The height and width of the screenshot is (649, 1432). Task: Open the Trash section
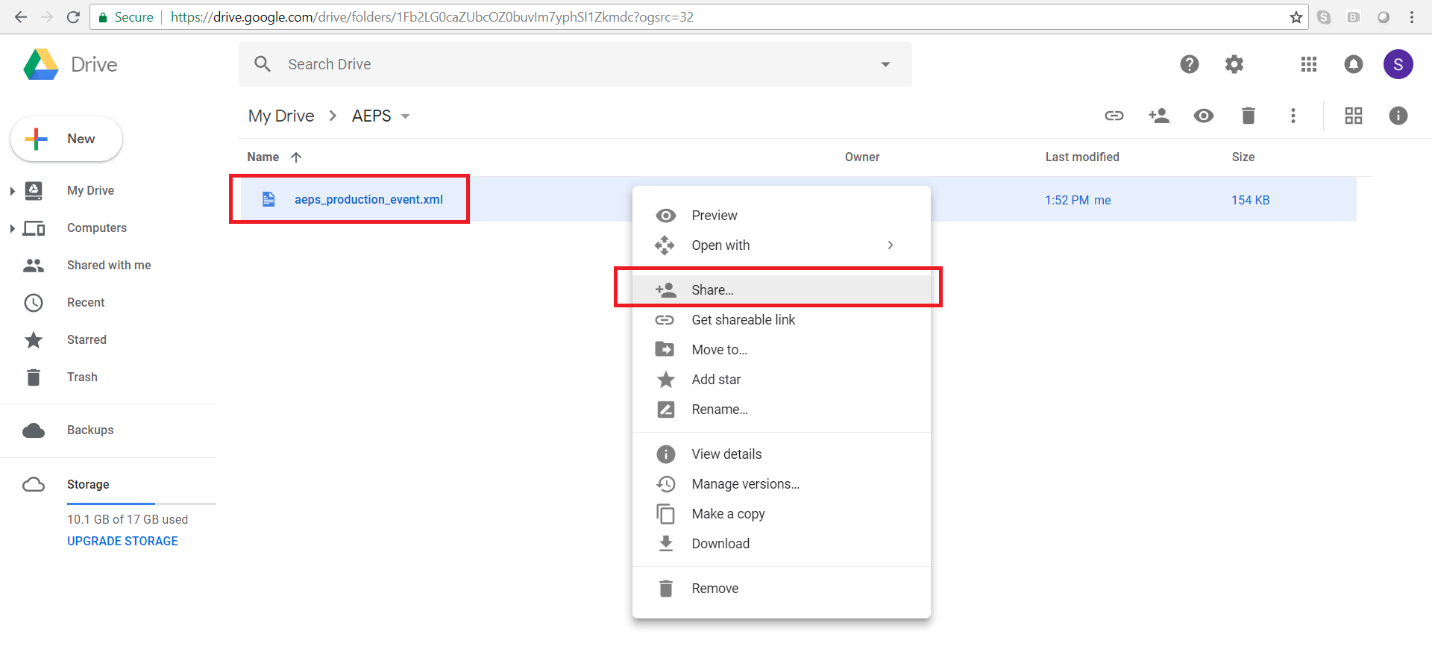pos(82,377)
